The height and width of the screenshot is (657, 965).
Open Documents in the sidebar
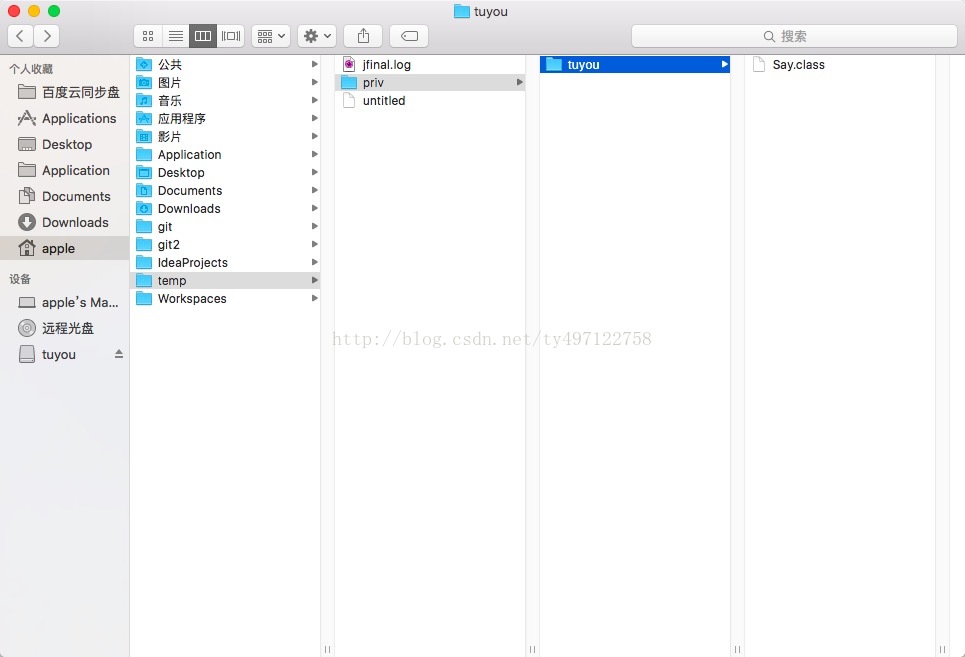point(64,196)
